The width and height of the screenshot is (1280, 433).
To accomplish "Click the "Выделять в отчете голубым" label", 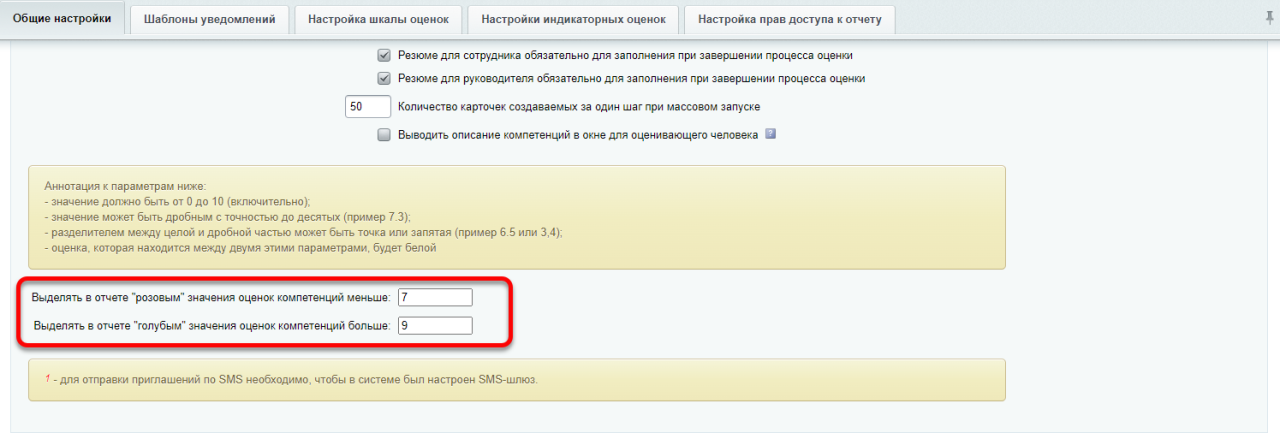I will (x=212, y=326).
